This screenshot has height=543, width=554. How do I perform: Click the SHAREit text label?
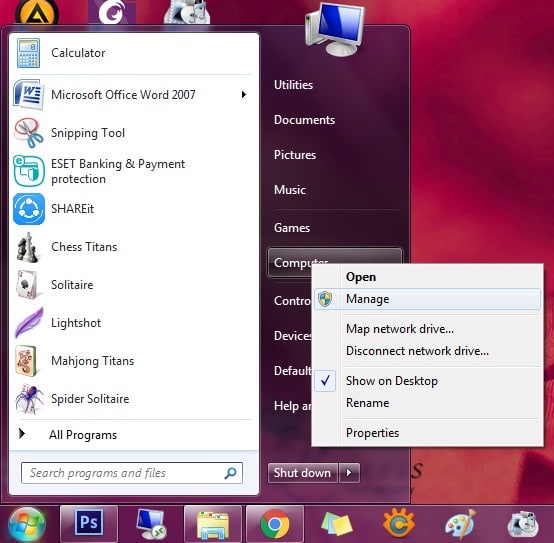tap(72, 209)
